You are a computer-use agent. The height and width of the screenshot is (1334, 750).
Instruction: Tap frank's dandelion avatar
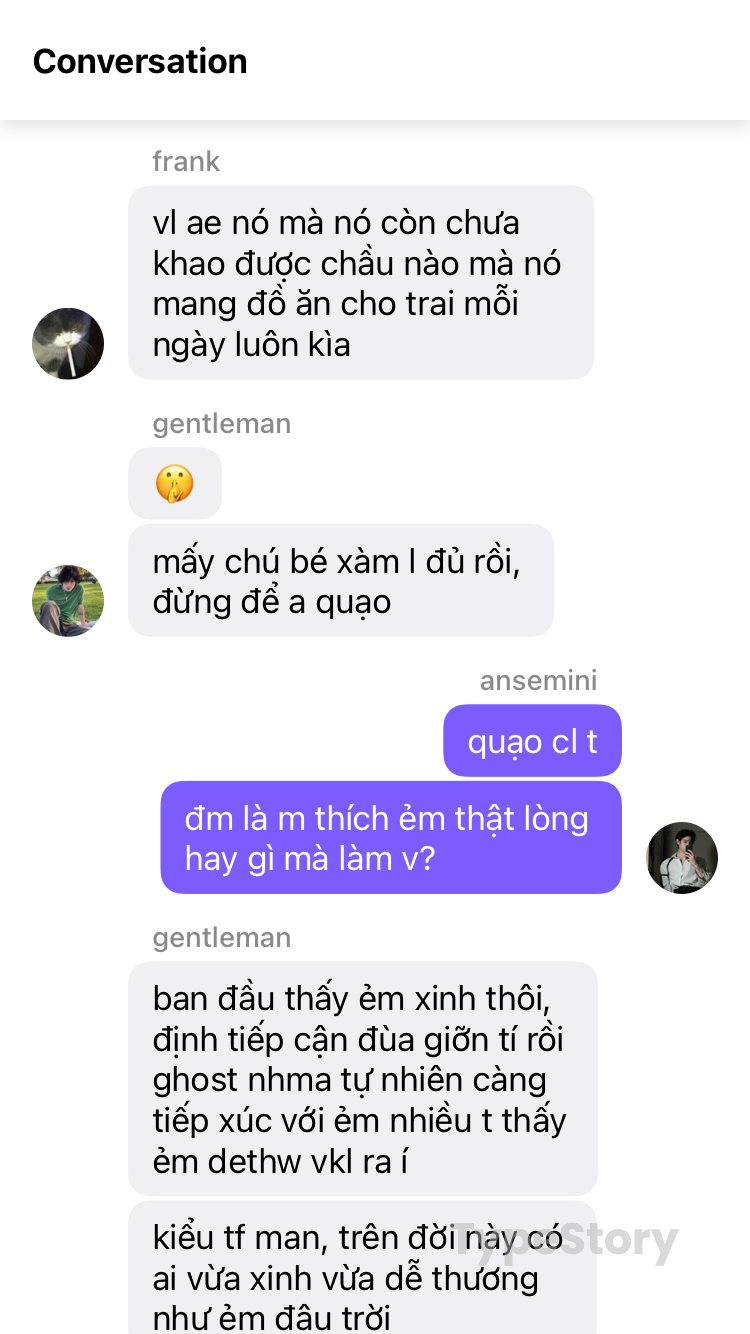point(68,343)
